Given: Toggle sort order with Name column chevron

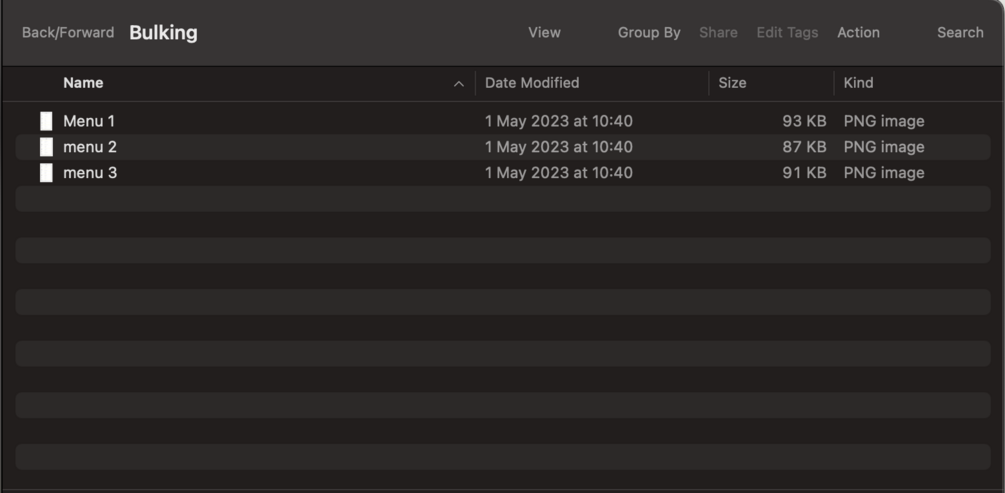Looking at the screenshot, I should click(459, 84).
